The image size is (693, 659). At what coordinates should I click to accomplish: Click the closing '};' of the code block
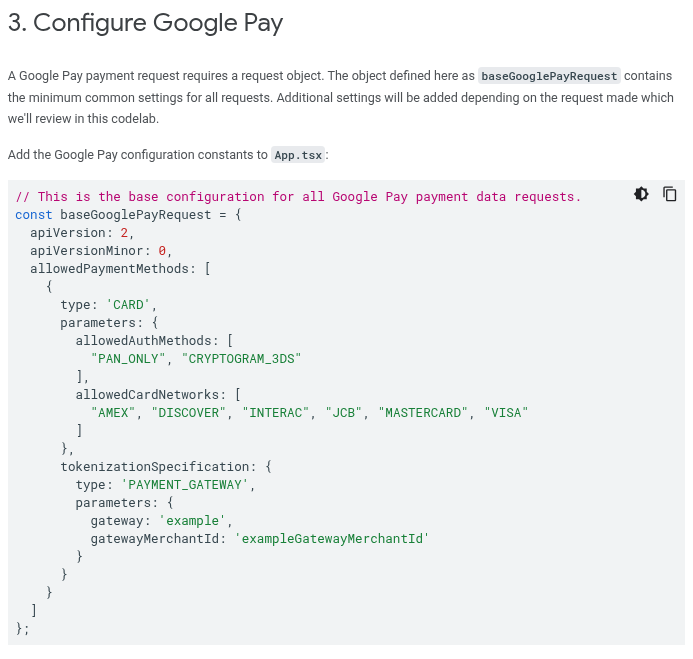pyautogui.click(x=23, y=629)
